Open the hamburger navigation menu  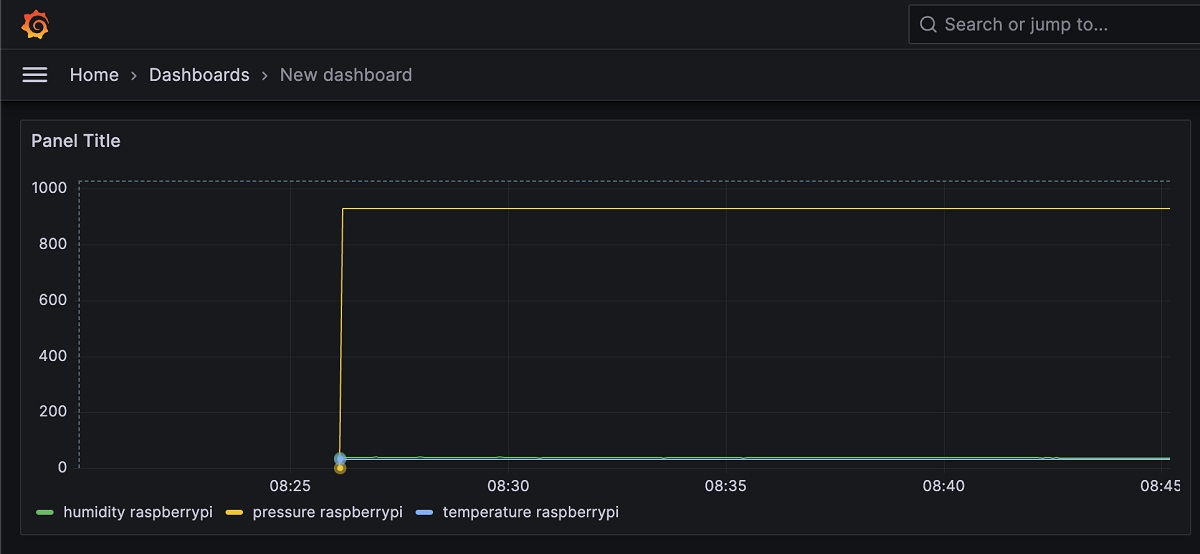click(x=35, y=75)
